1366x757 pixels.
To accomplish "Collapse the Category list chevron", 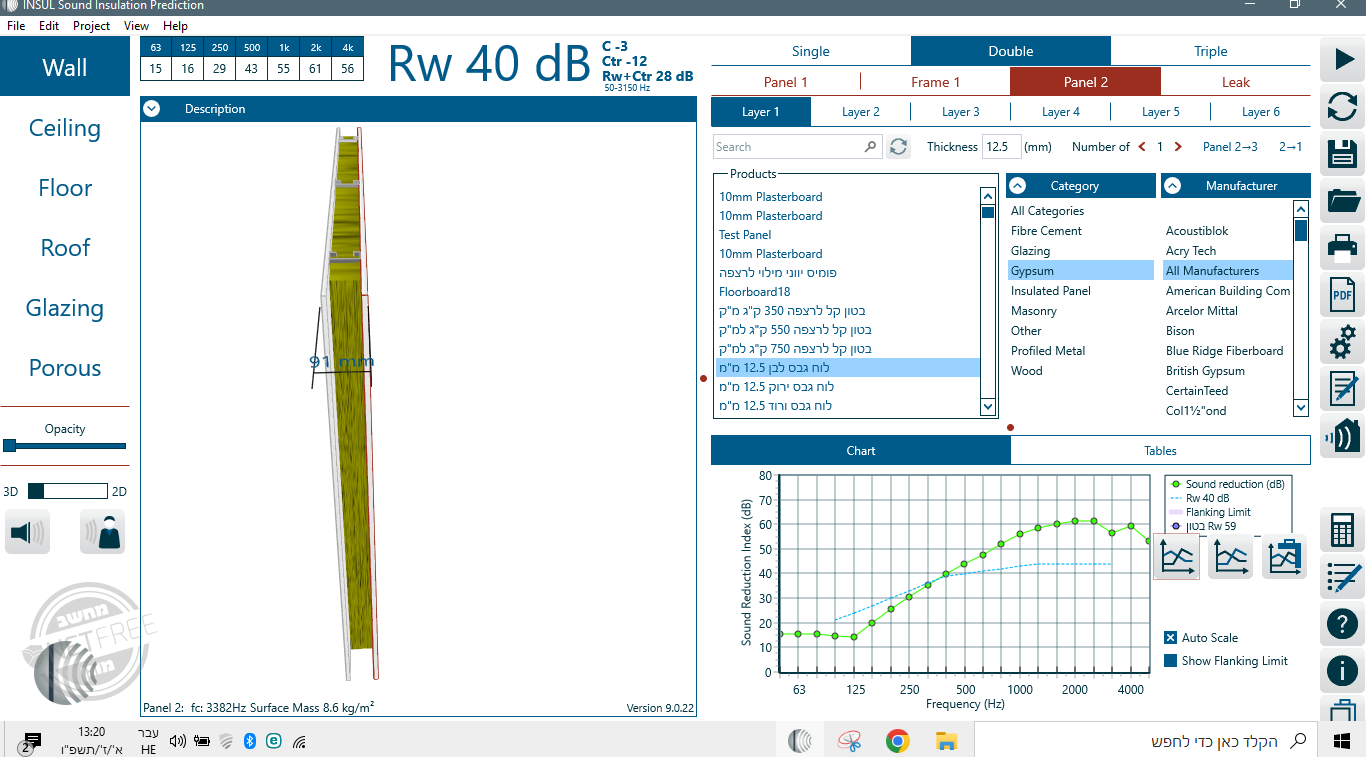I will click(x=1017, y=186).
